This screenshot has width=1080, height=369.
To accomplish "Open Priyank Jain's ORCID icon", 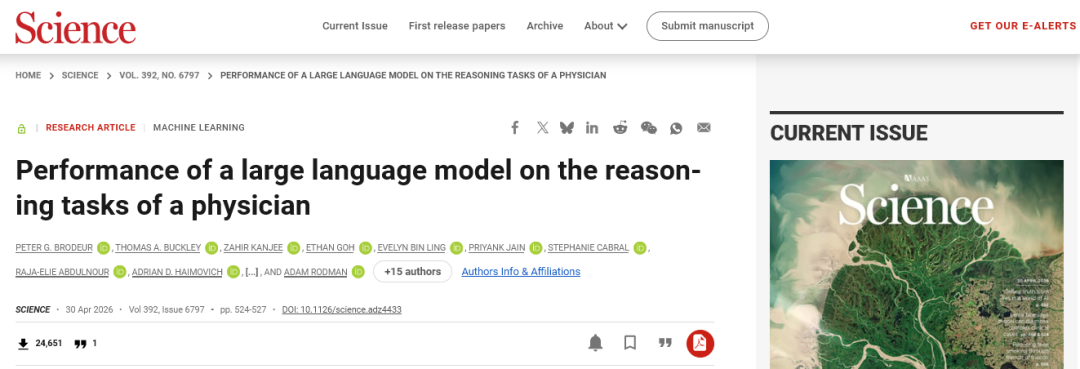I will [x=536, y=248].
